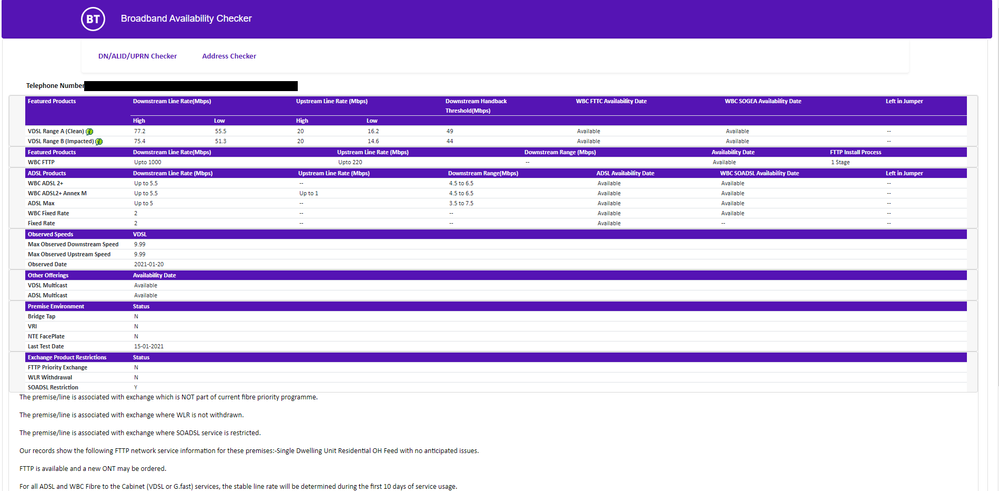Select the WBC FTTP row label
The height and width of the screenshot is (491, 999).
42,162
